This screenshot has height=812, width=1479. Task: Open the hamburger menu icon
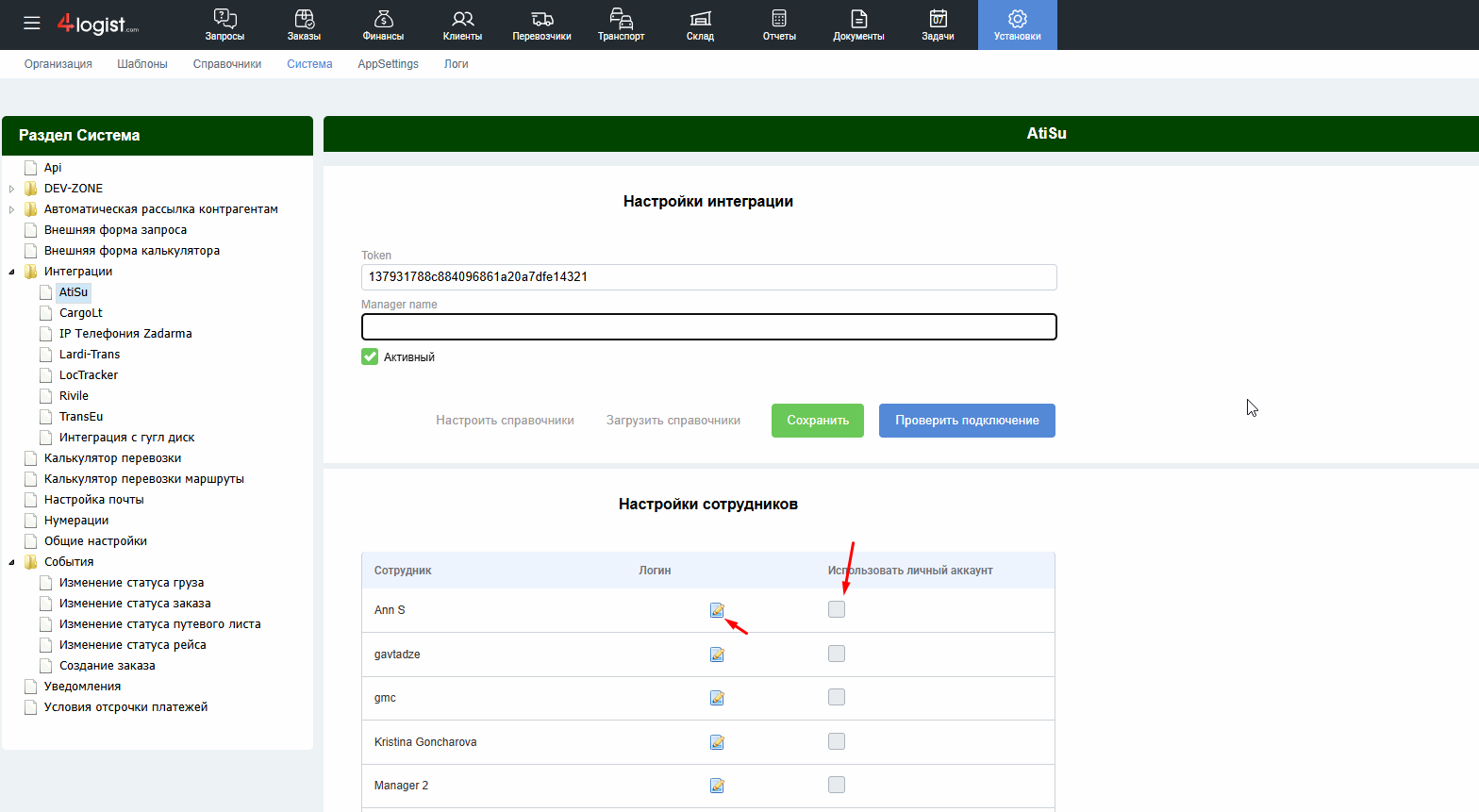point(32,23)
